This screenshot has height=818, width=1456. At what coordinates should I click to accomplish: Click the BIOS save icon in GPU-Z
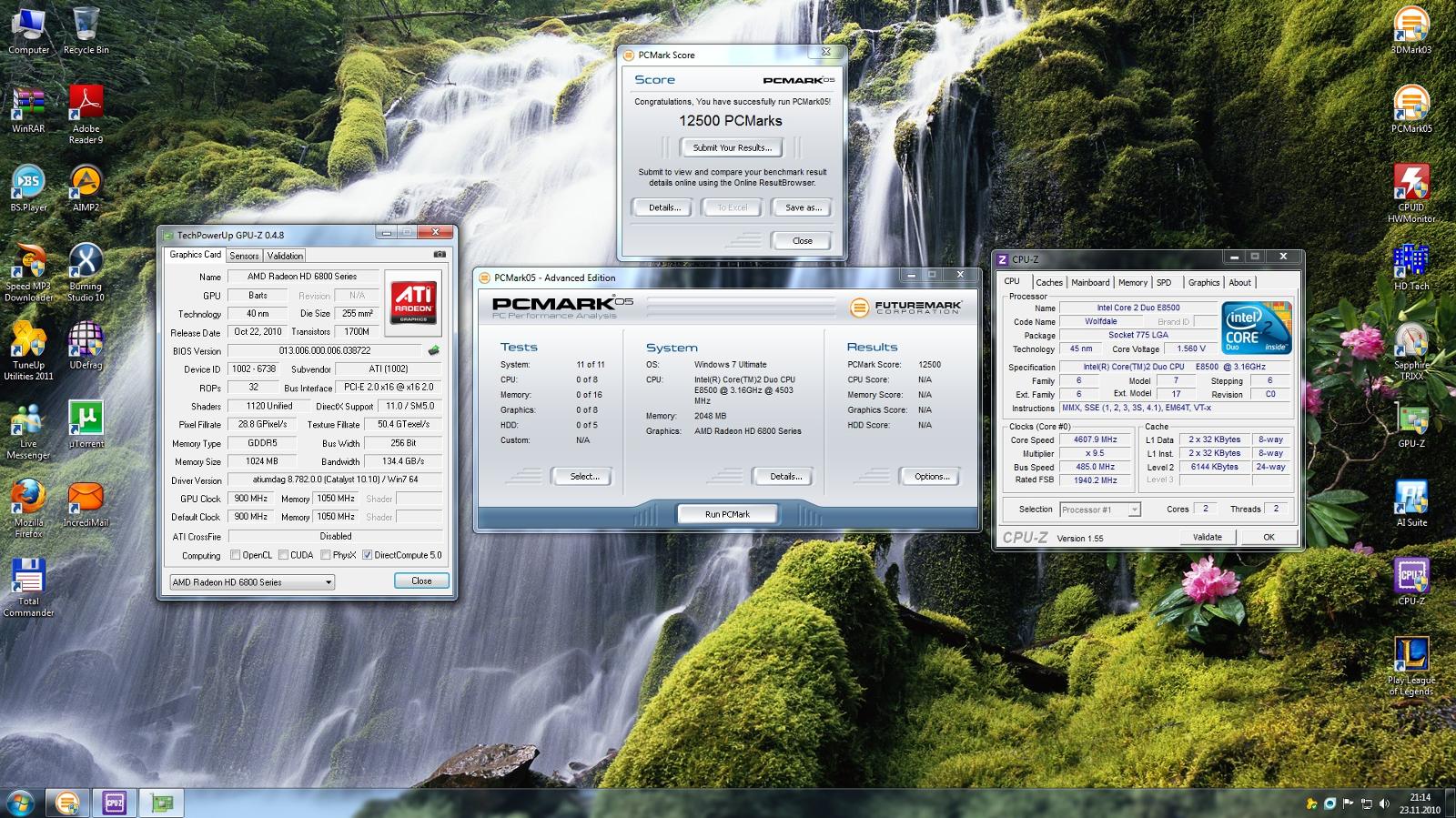point(434,350)
